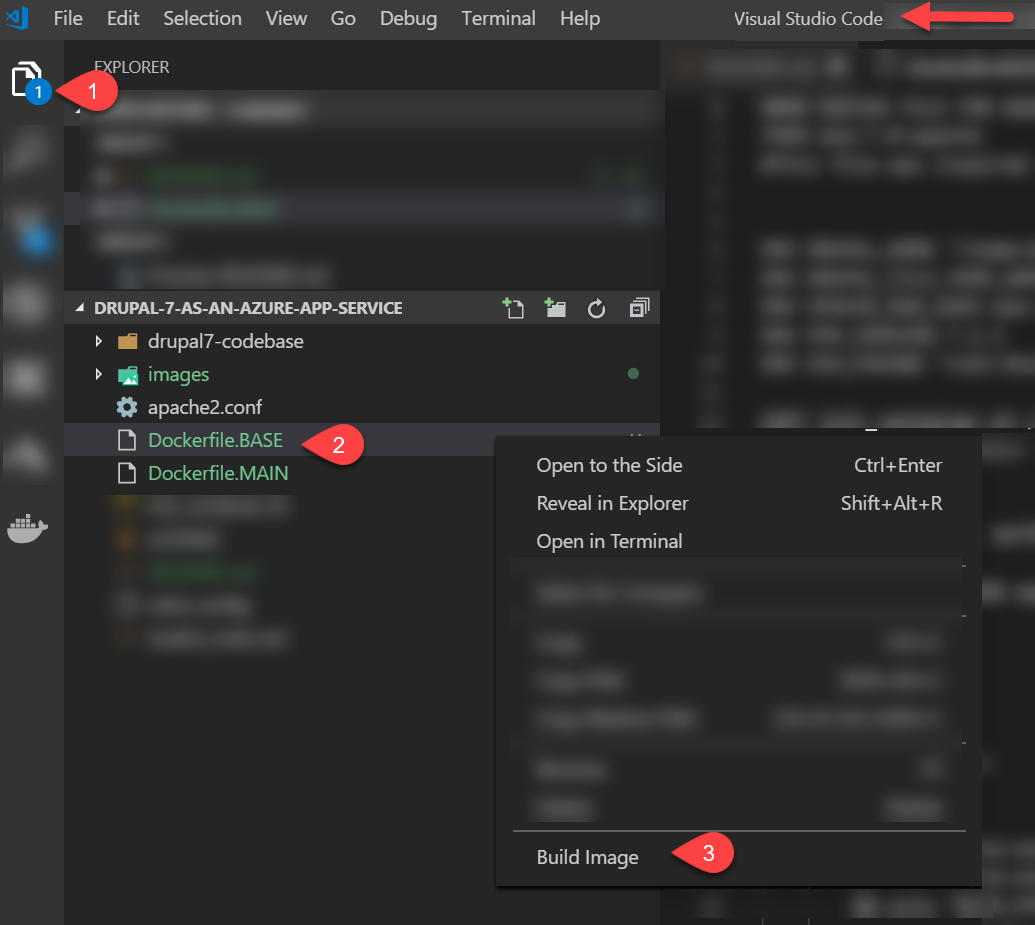Image resolution: width=1035 pixels, height=925 pixels.
Task: Refresh the Explorer file tree
Action: point(596,308)
